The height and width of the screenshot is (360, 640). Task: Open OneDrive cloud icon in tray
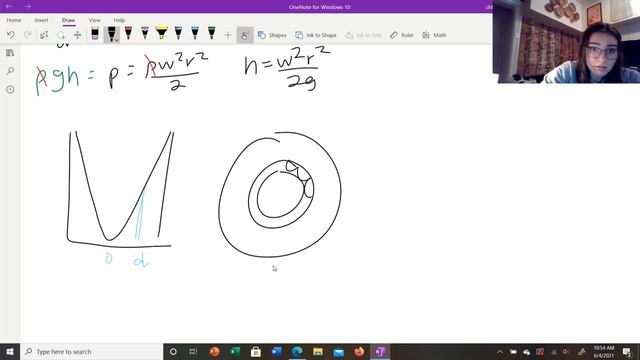(x=527, y=352)
